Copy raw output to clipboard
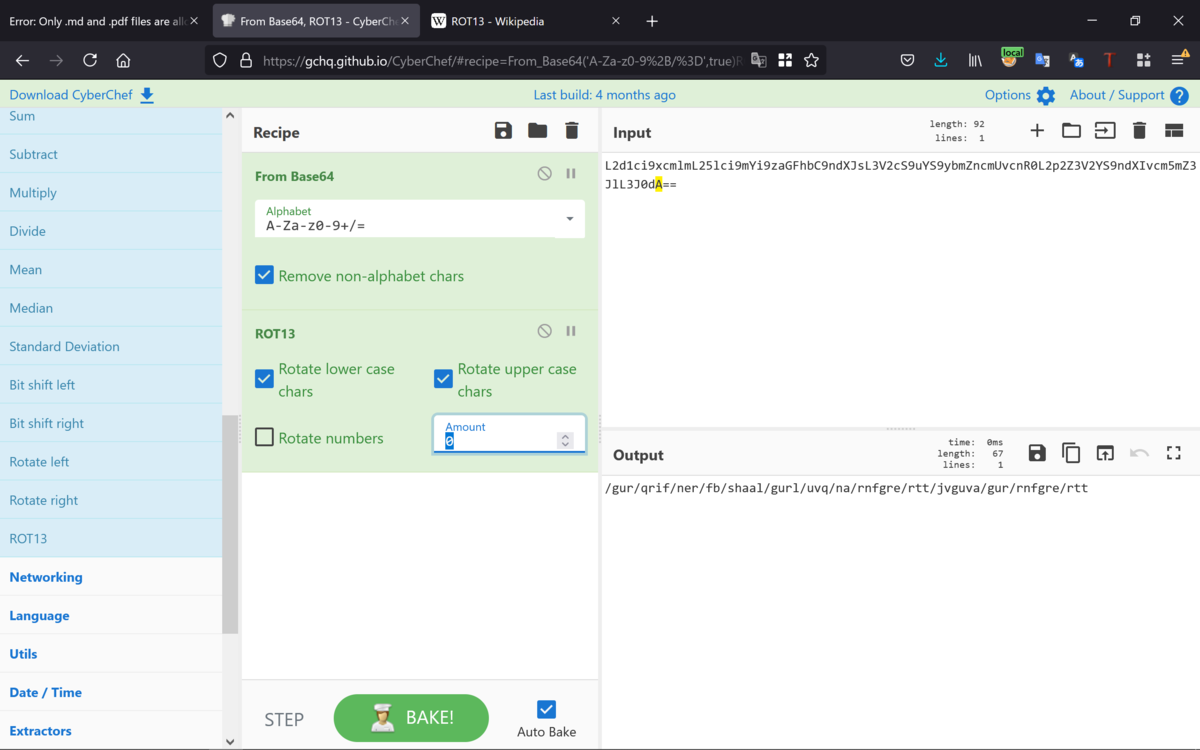The image size is (1200, 750). point(1071,453)
